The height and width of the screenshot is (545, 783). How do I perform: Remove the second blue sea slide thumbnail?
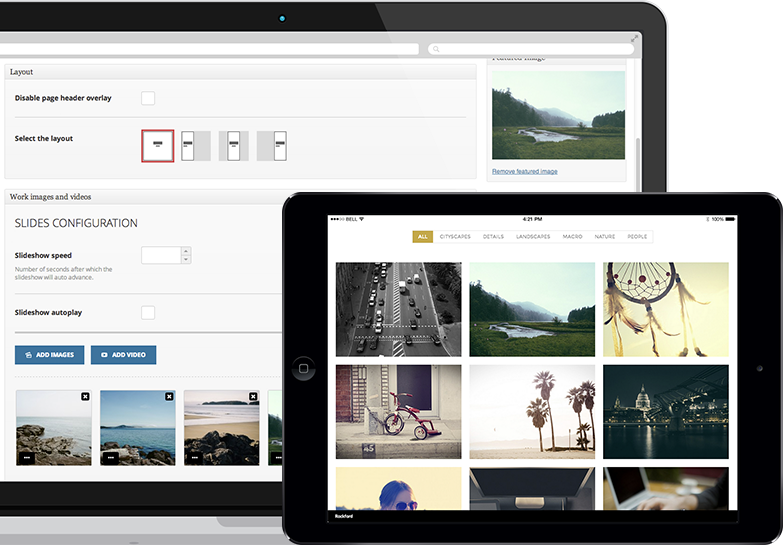pyautogui.click(x=169, y=396)
